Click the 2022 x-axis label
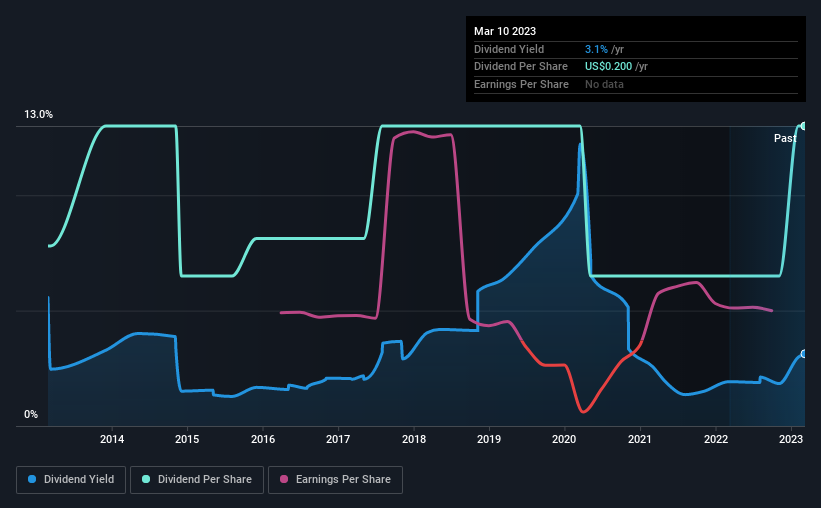This screenshot has width=821, height=508. tap(716, 439)
